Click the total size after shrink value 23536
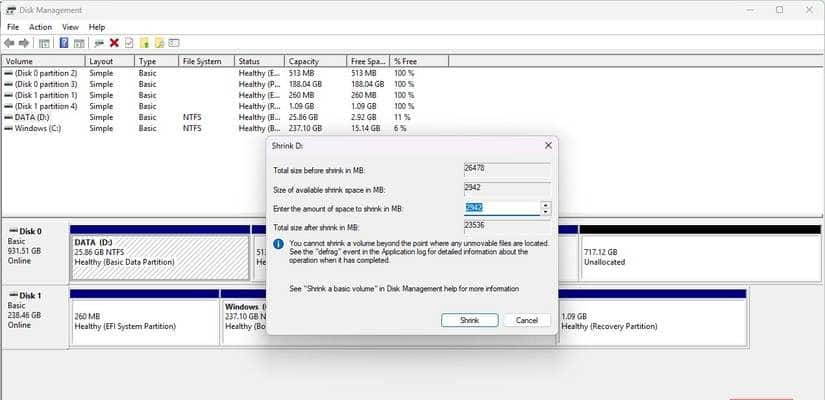Viewport: 825px width, 400px height. (x=507, y=226)
